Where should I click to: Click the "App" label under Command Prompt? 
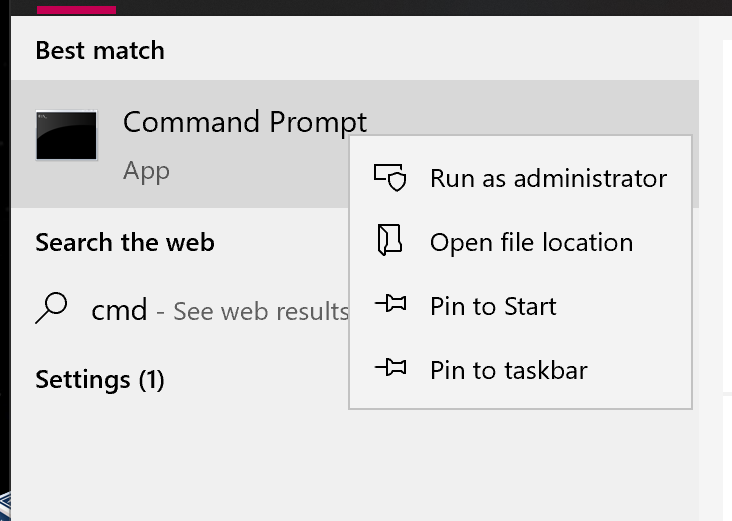[x=146, y=171]
